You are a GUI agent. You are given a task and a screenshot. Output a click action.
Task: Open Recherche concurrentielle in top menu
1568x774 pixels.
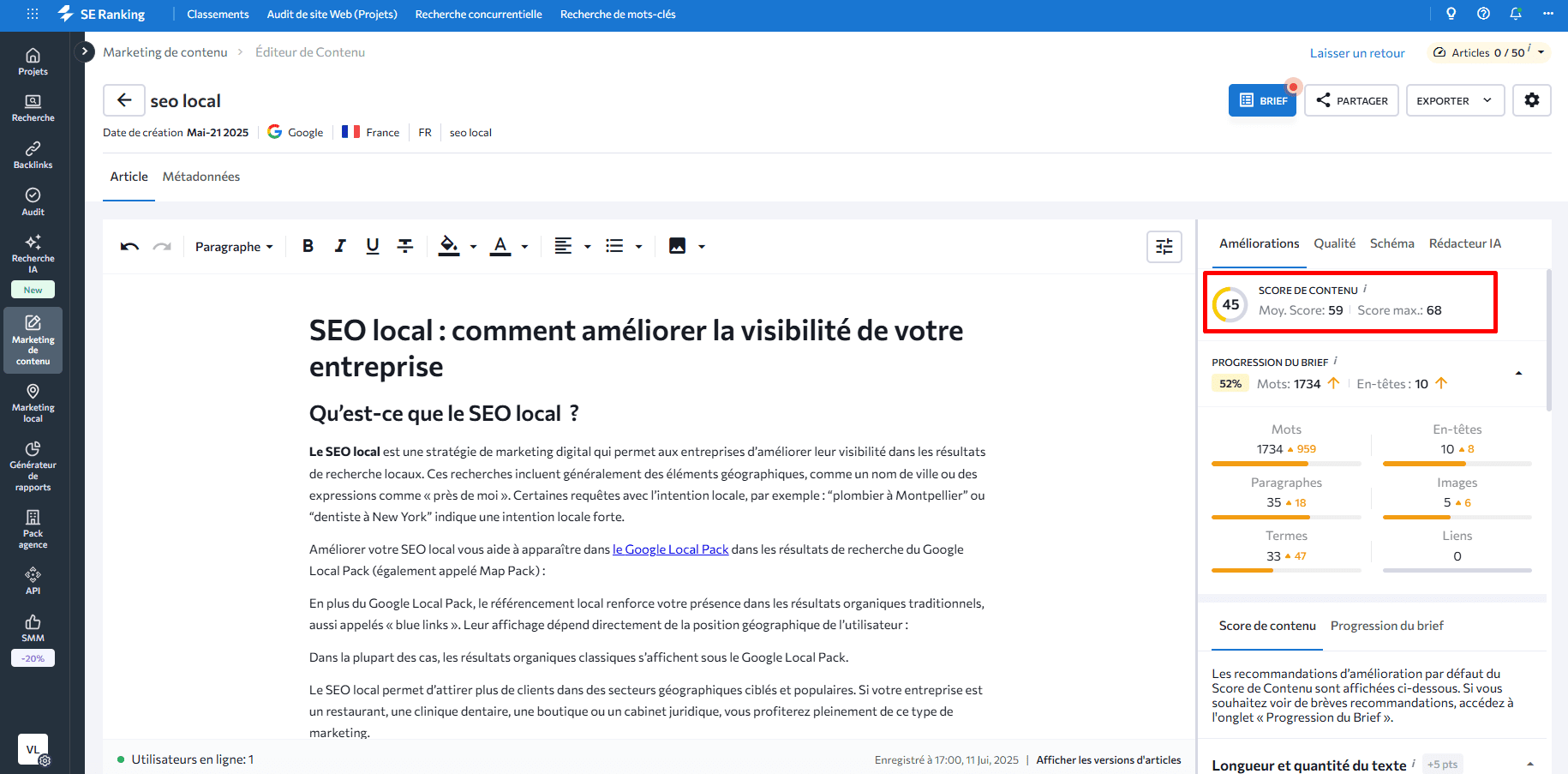coord(479,14)
